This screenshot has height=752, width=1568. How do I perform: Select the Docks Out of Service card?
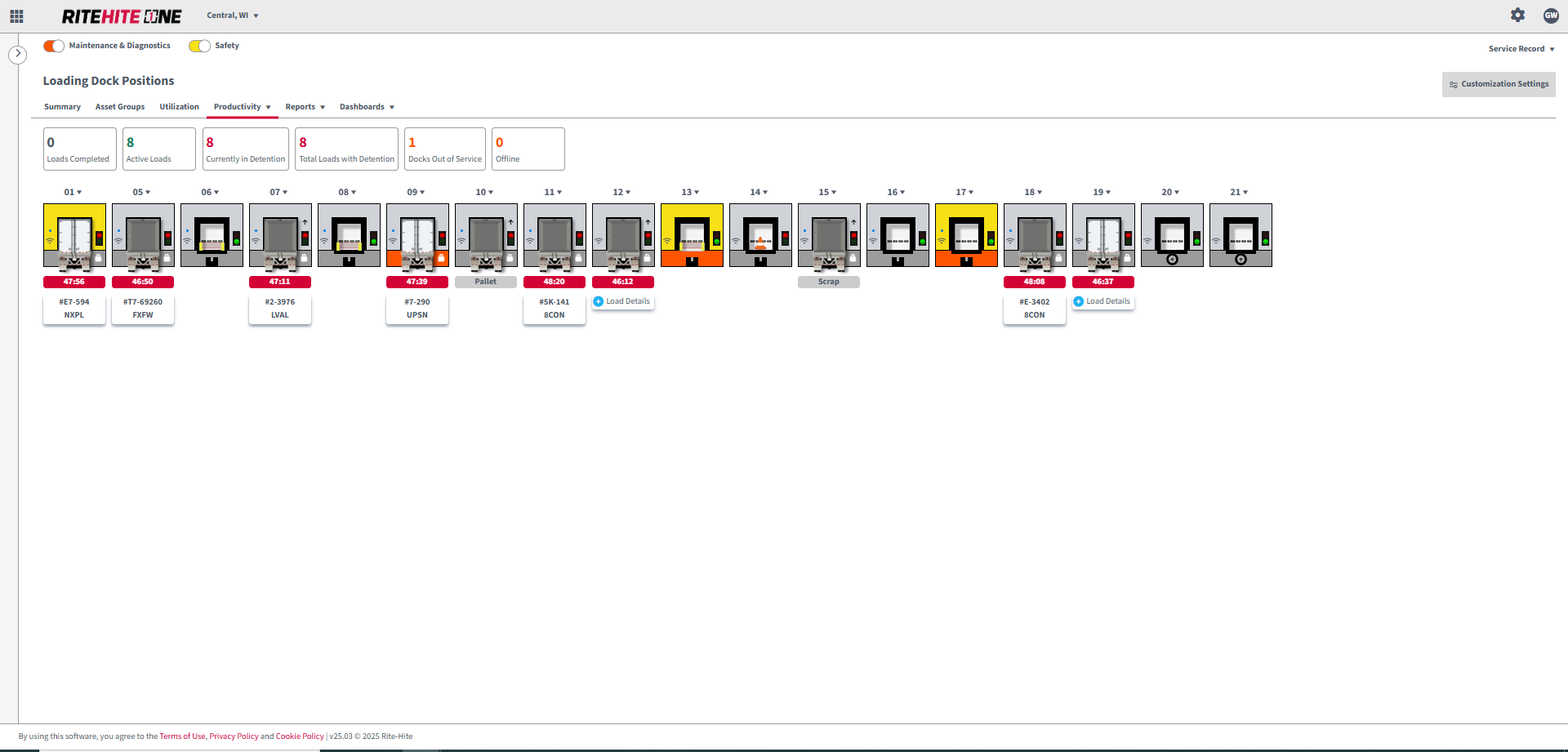[445, 149]
